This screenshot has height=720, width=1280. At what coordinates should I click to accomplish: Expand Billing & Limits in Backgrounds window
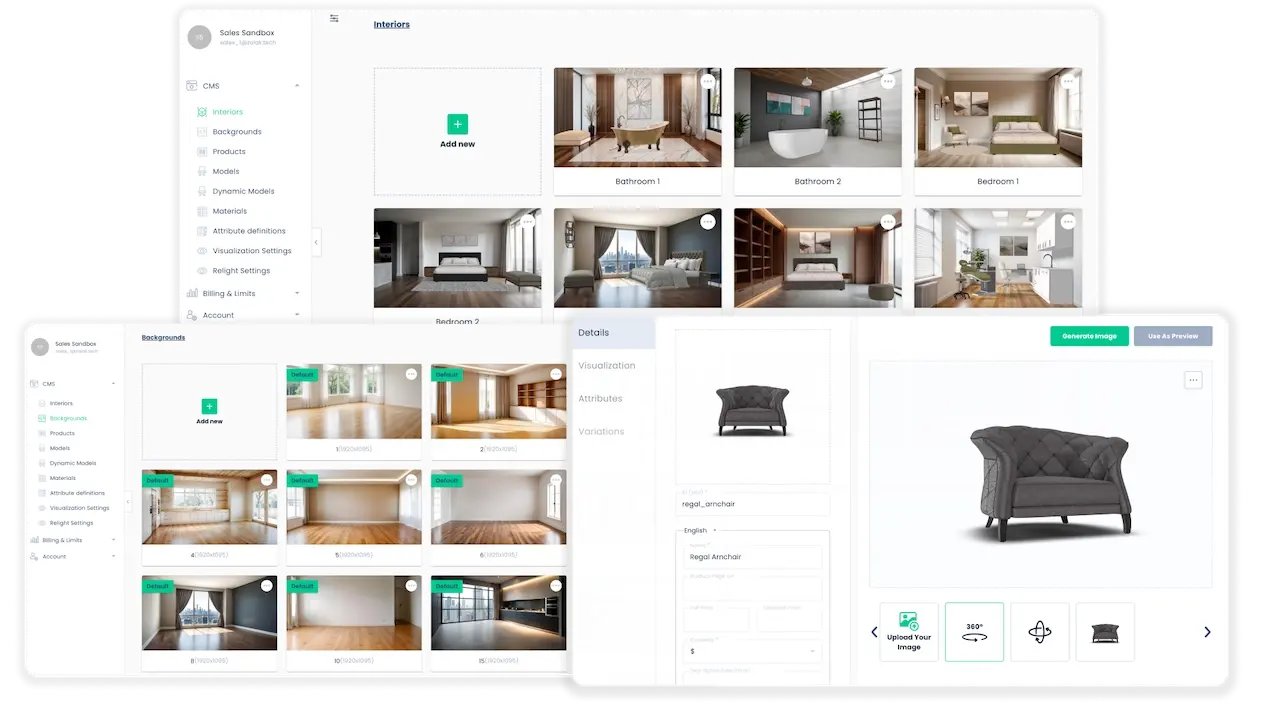click(113, 540)
